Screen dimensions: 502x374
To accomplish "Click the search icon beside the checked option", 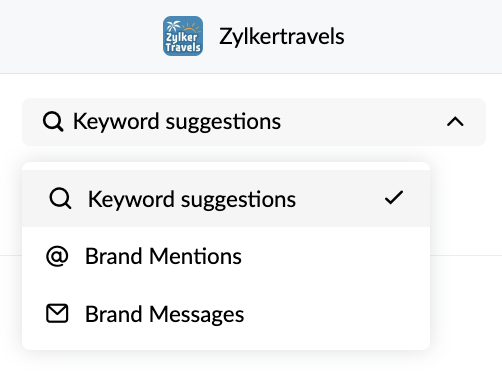I will 60,199.
